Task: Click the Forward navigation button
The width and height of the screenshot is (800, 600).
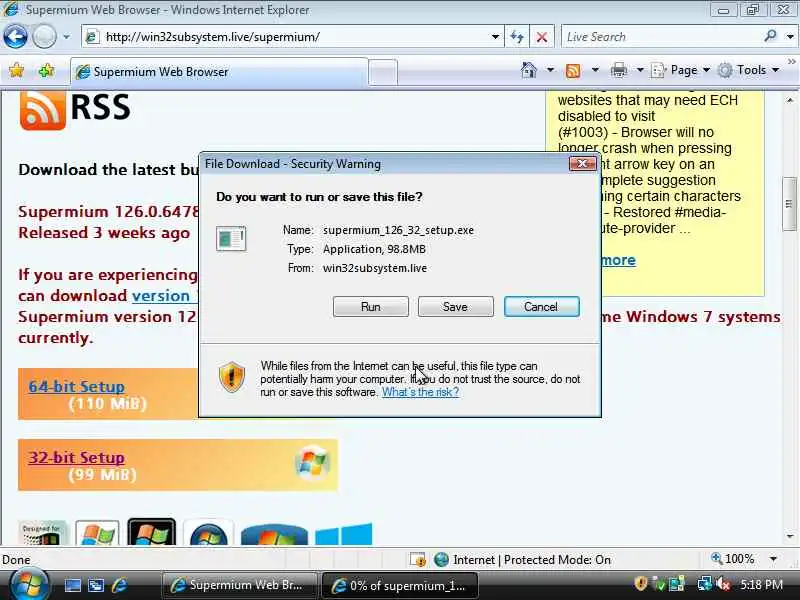Action: point(44,37)
